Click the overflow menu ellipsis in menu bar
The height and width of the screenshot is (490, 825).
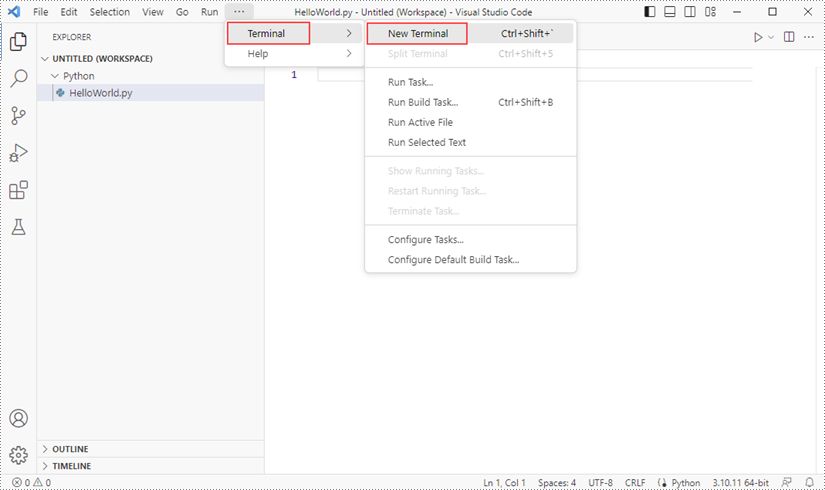coord(239,12)
